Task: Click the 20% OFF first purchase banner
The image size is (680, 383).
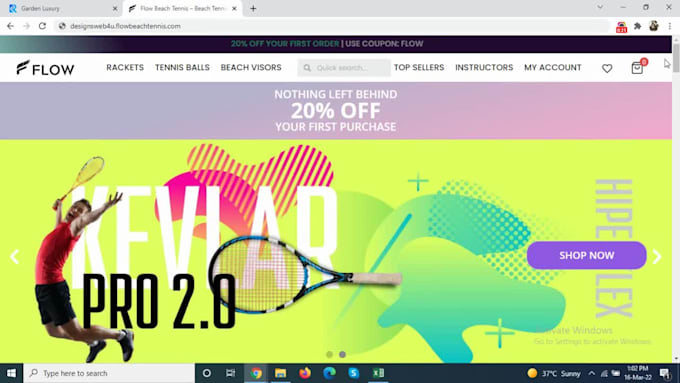Action: tap(336, 111)
